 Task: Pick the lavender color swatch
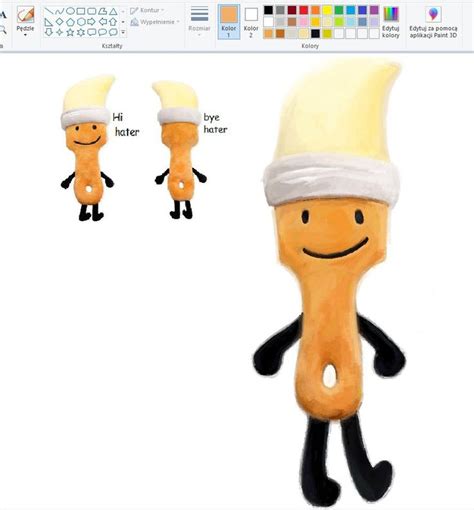tap(374, 22)
